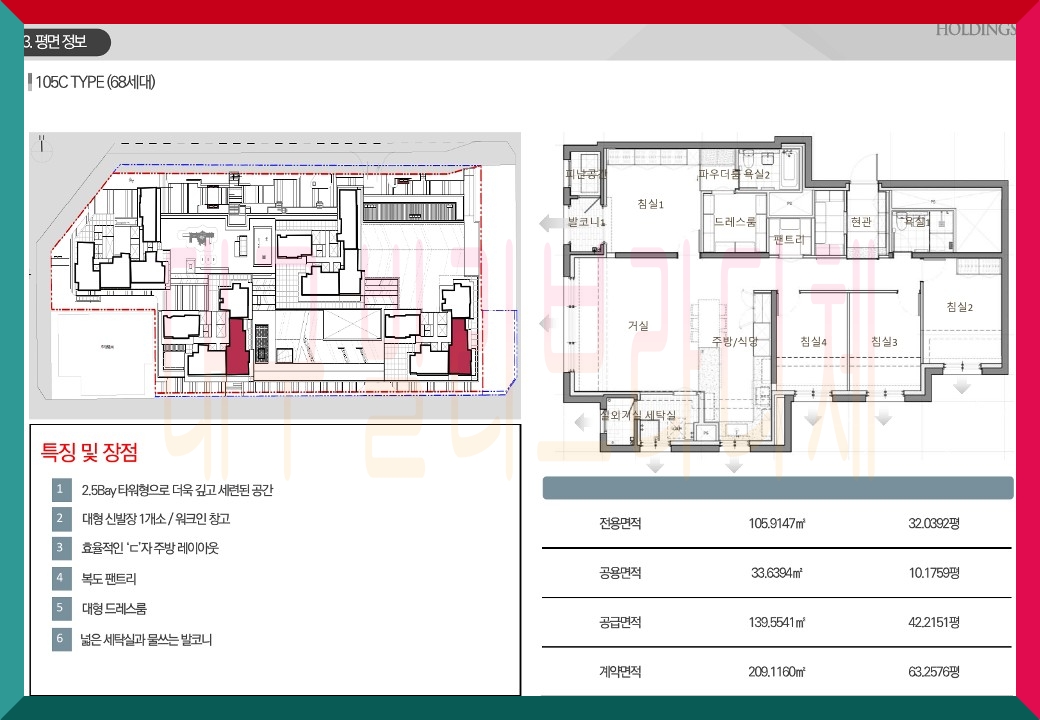Click the '209.1160㎡' value
The height and width of the screenshot is (720, 1040).
click(x=777, y=672)
